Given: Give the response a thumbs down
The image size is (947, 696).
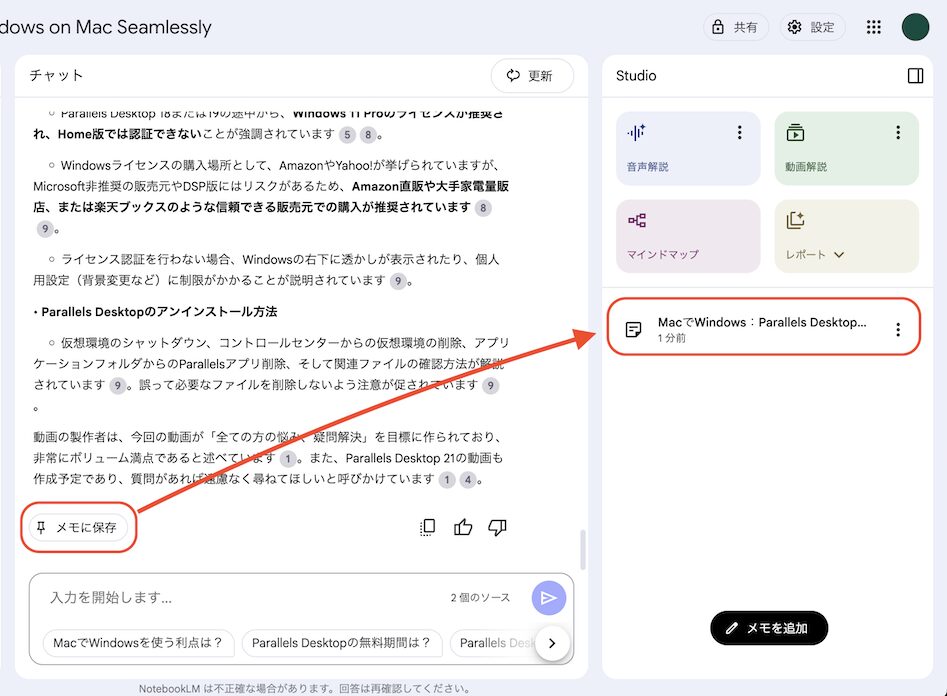Looking at the screenshot, I should pos(497,527).
